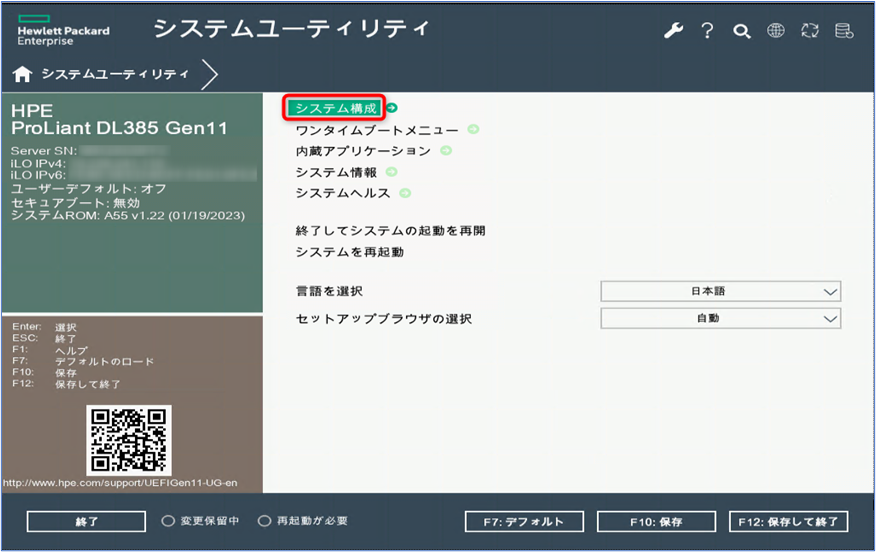Select 終了してシステムの起動を再開
The image size is (876, 552).
tap(390, 231)
